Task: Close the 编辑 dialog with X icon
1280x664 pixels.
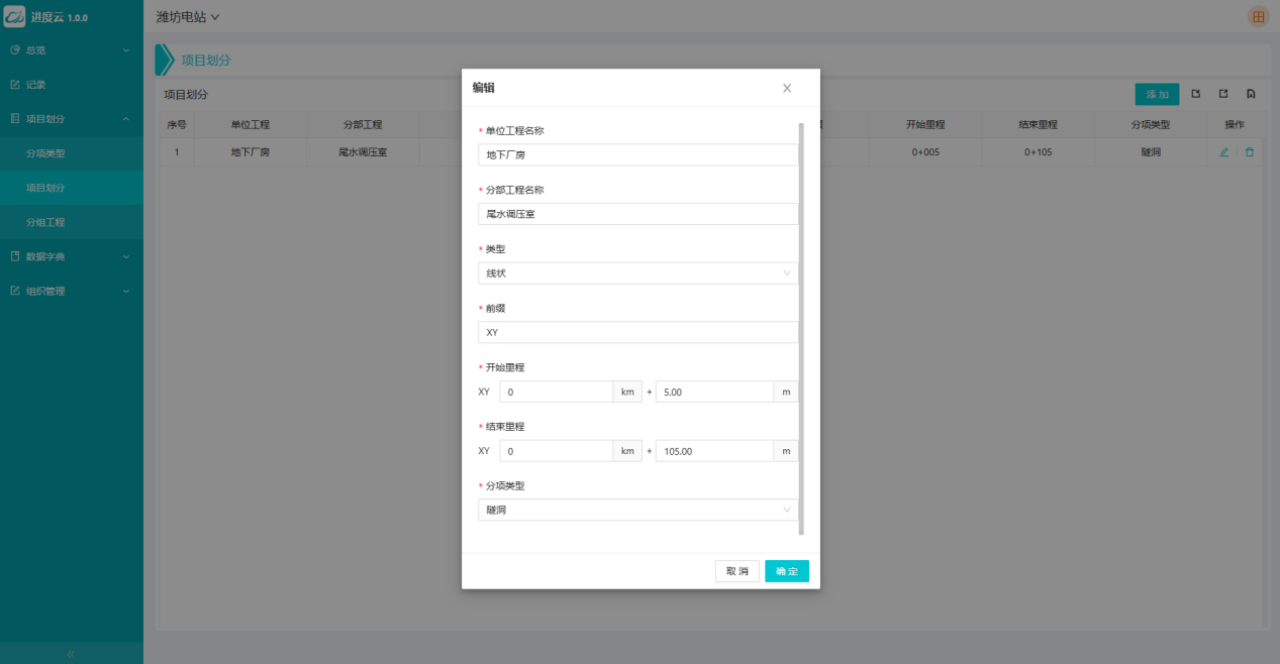Action: click(x=787, y=88)
